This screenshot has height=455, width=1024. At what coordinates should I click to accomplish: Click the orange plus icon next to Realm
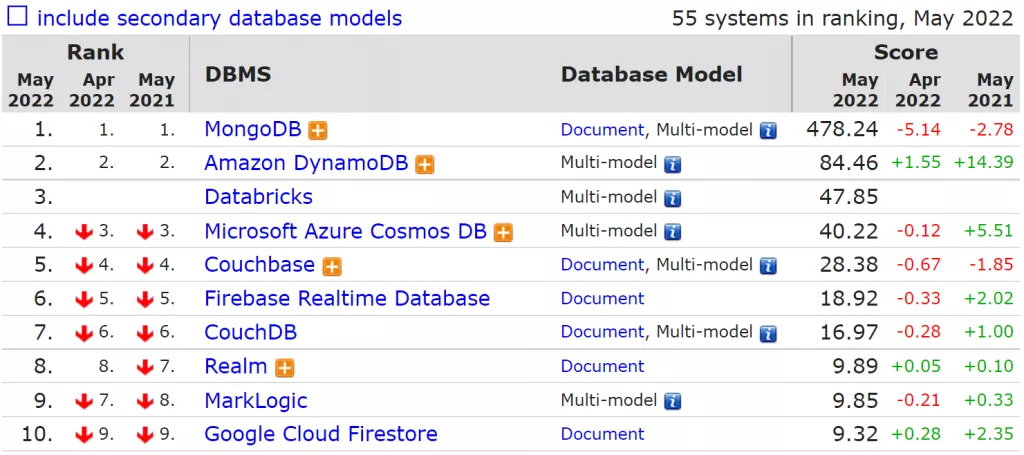click(x=285, y=367)
